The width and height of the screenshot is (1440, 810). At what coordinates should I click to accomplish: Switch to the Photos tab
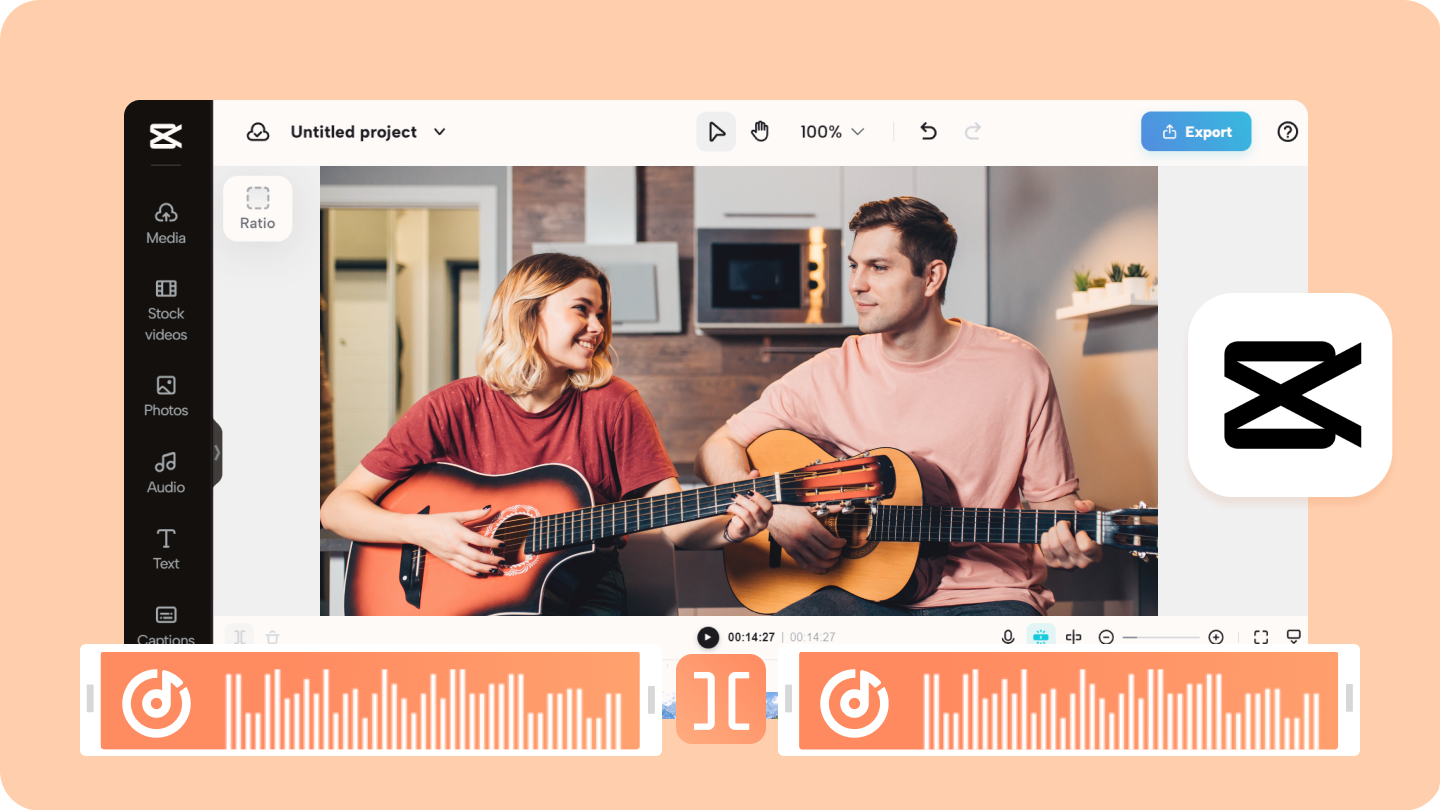165,397
